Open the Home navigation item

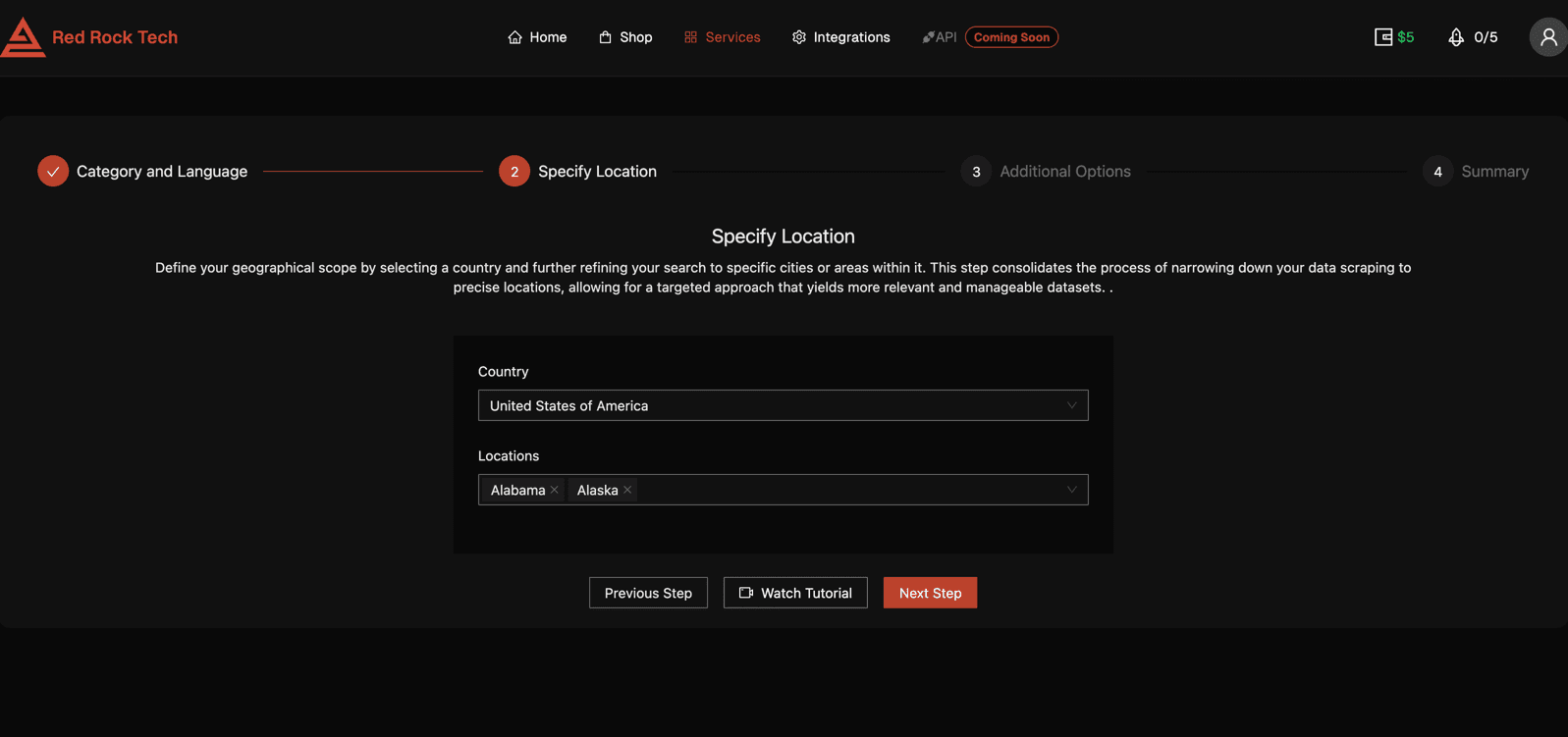(537, 37)
